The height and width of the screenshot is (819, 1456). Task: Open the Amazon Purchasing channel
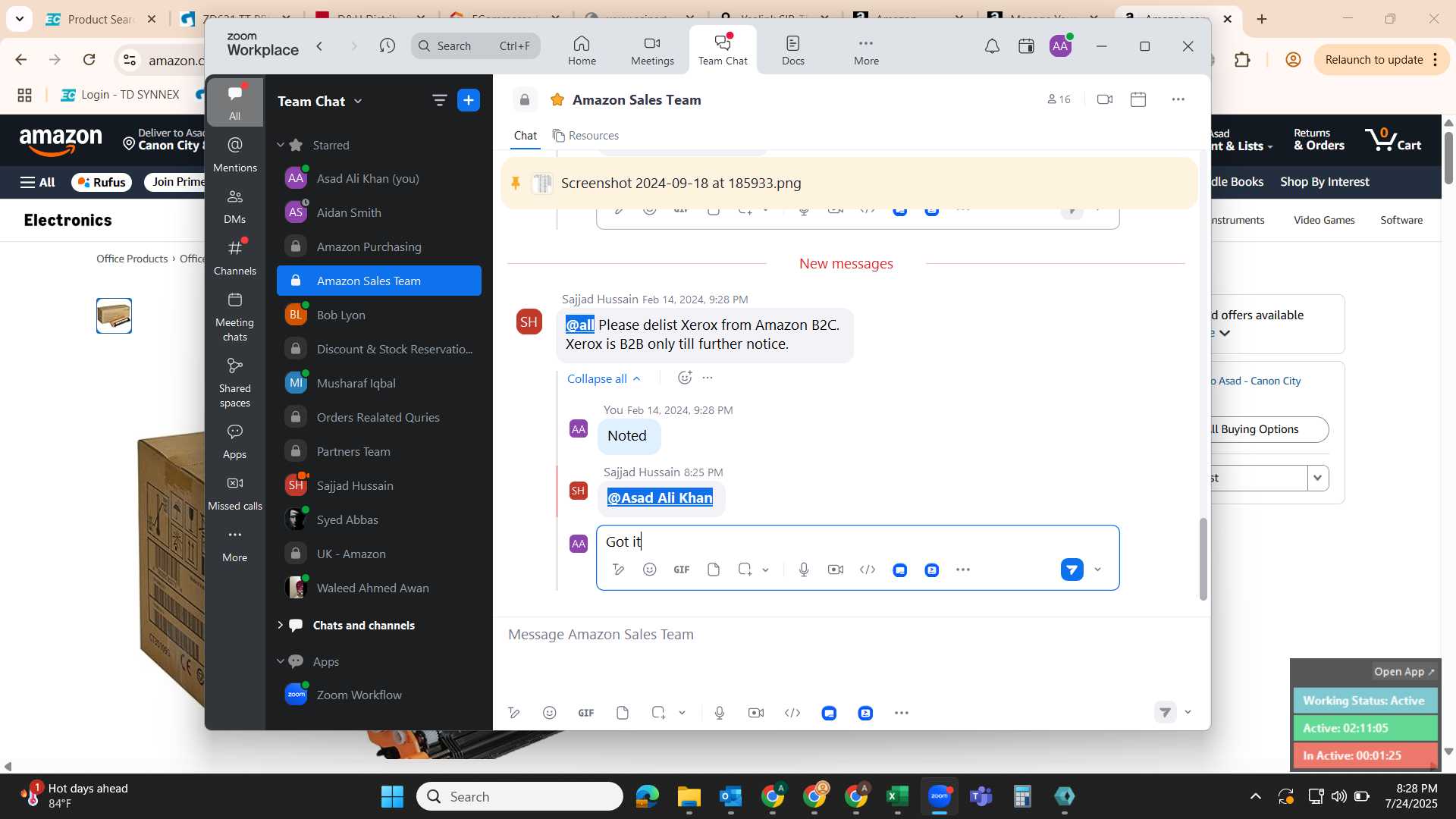[378, 246]
